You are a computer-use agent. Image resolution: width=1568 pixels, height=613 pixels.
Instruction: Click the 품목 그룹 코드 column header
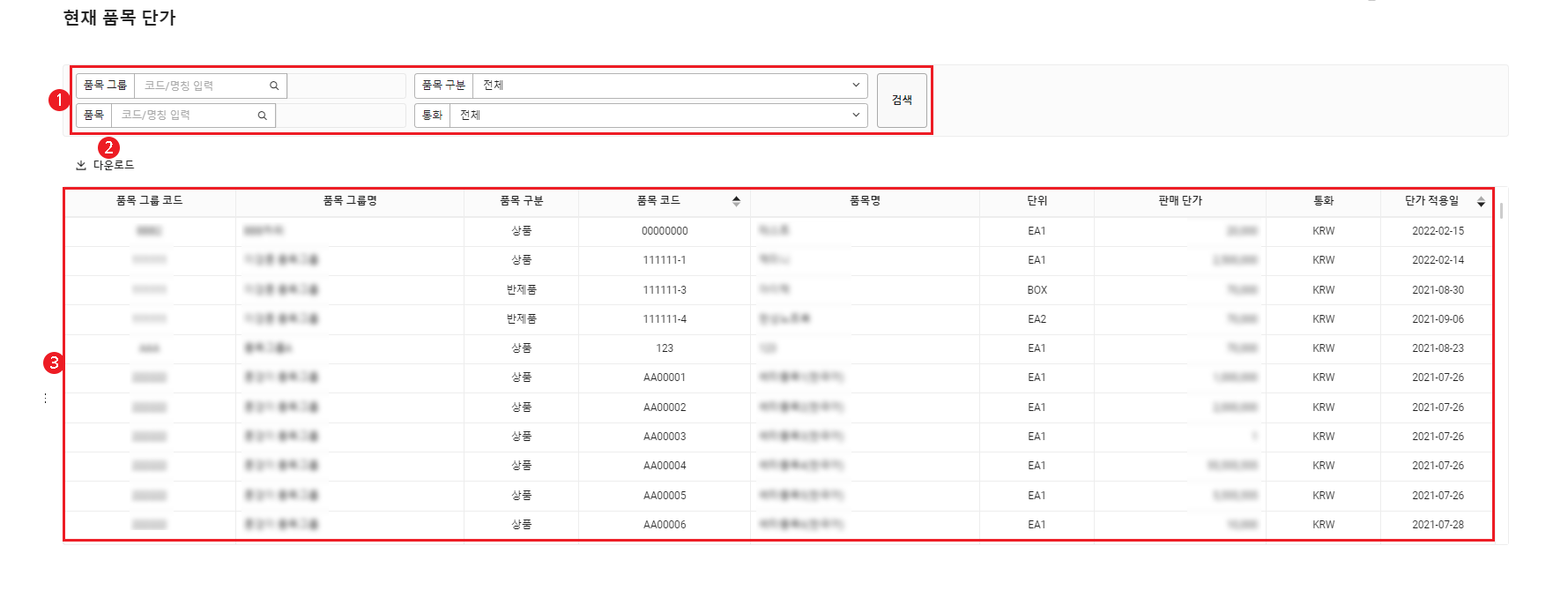pyautogui.click(x=149, y=201)
